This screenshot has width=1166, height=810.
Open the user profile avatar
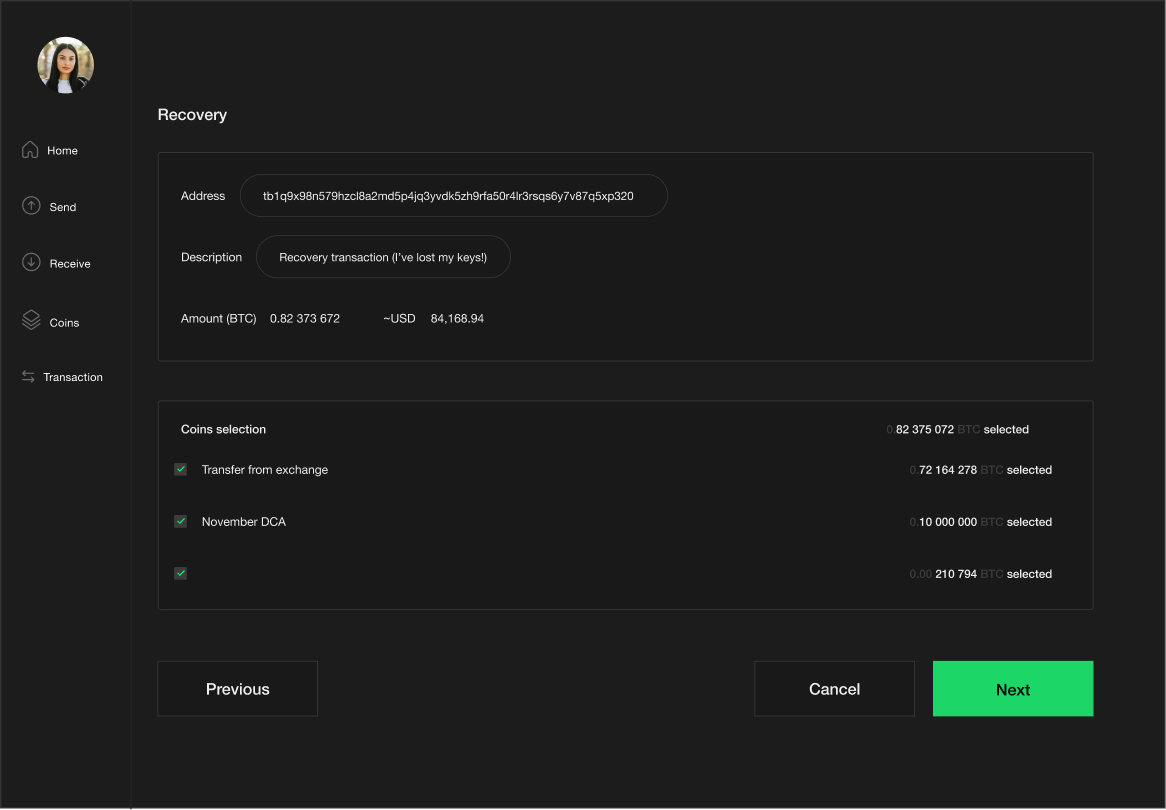(x=66, y=66)
